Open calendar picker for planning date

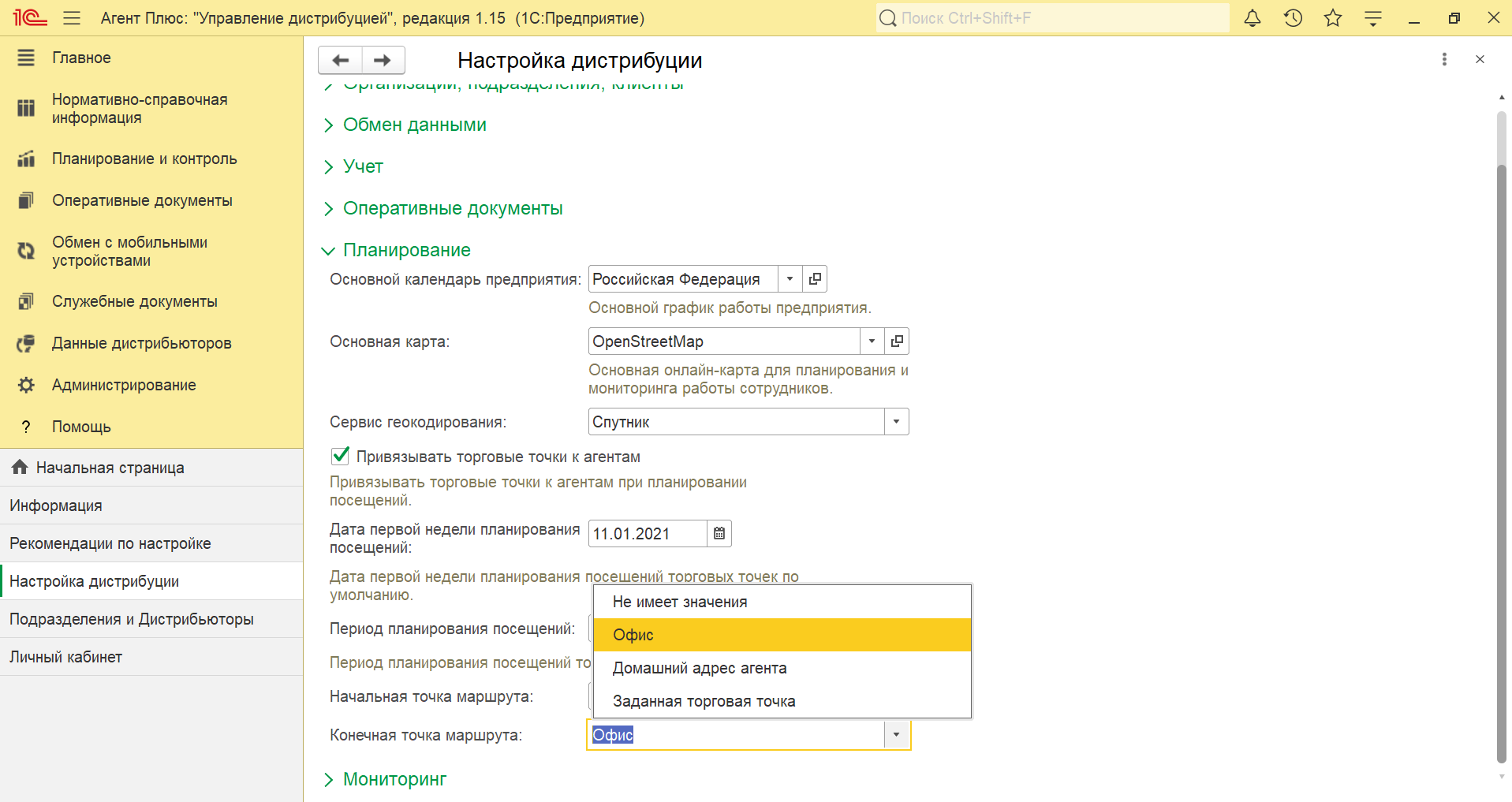[719, 534]
